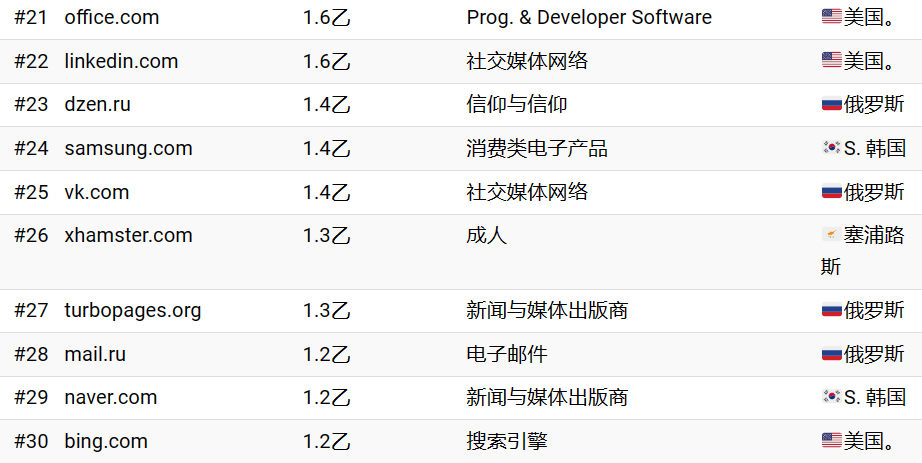Click the US flag in the office.com row
This screenshot has height=463, width=922.
click(x=831, y=17)
